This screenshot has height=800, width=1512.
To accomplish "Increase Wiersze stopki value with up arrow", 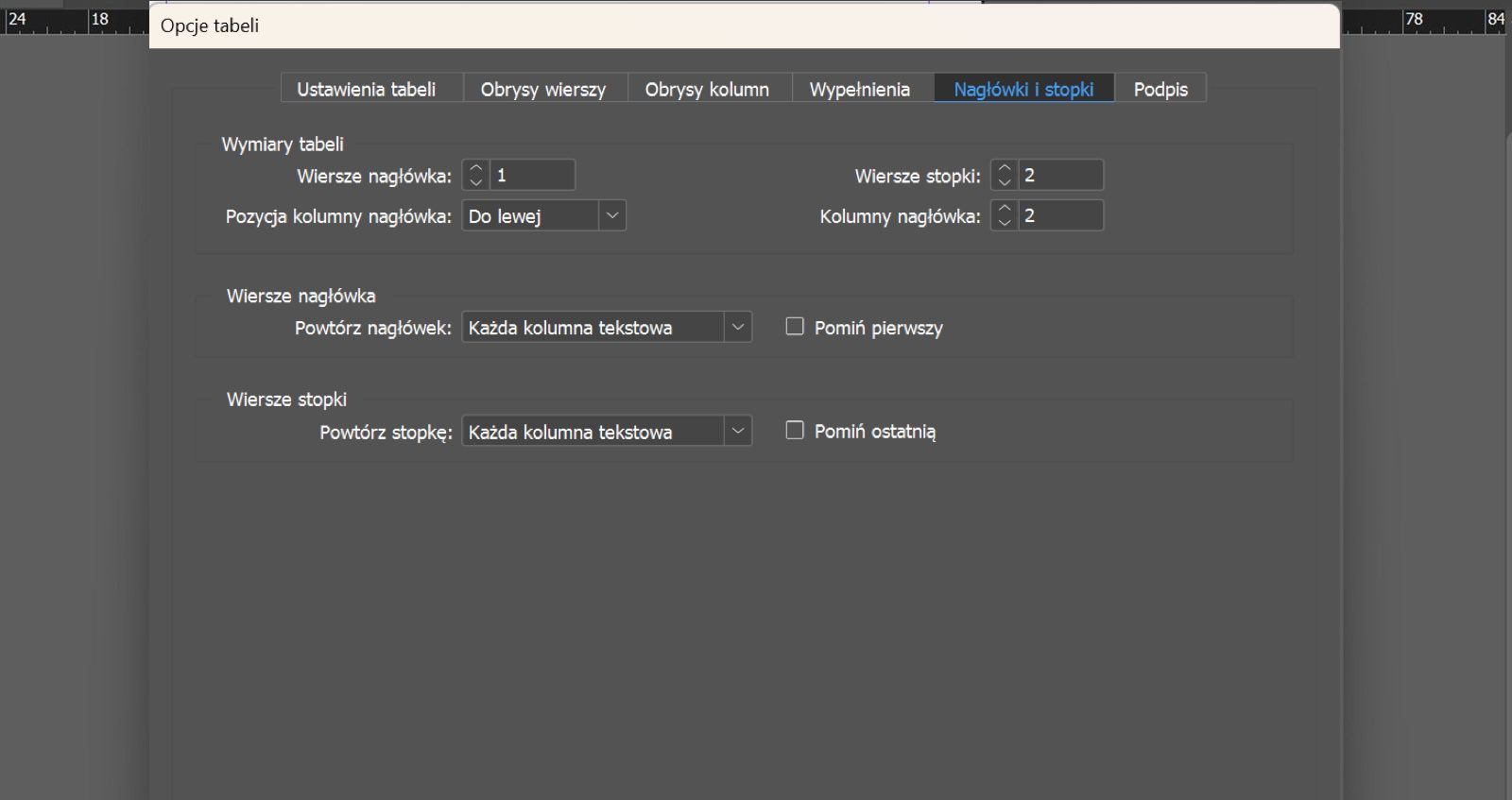I will pos(1005,168).
